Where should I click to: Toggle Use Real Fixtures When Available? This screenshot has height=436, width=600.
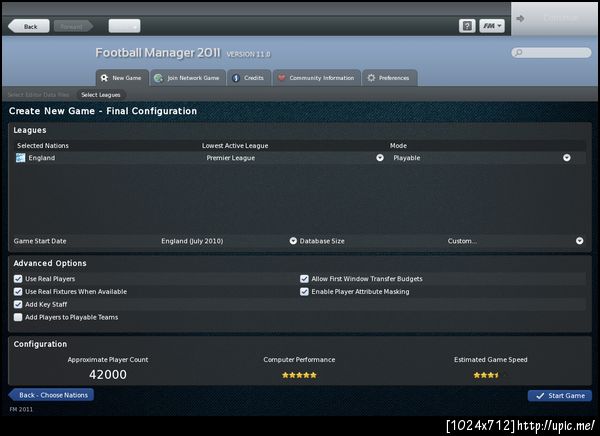18,292
